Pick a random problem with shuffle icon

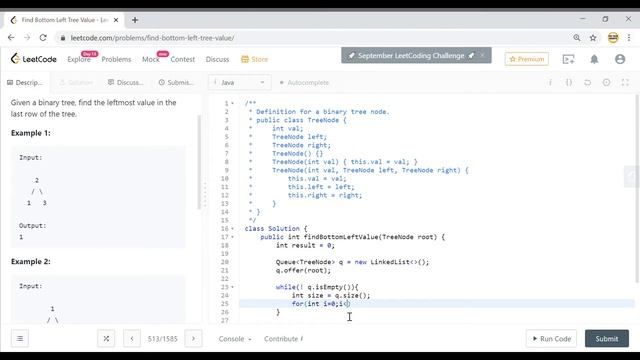[x=106, y=338]
